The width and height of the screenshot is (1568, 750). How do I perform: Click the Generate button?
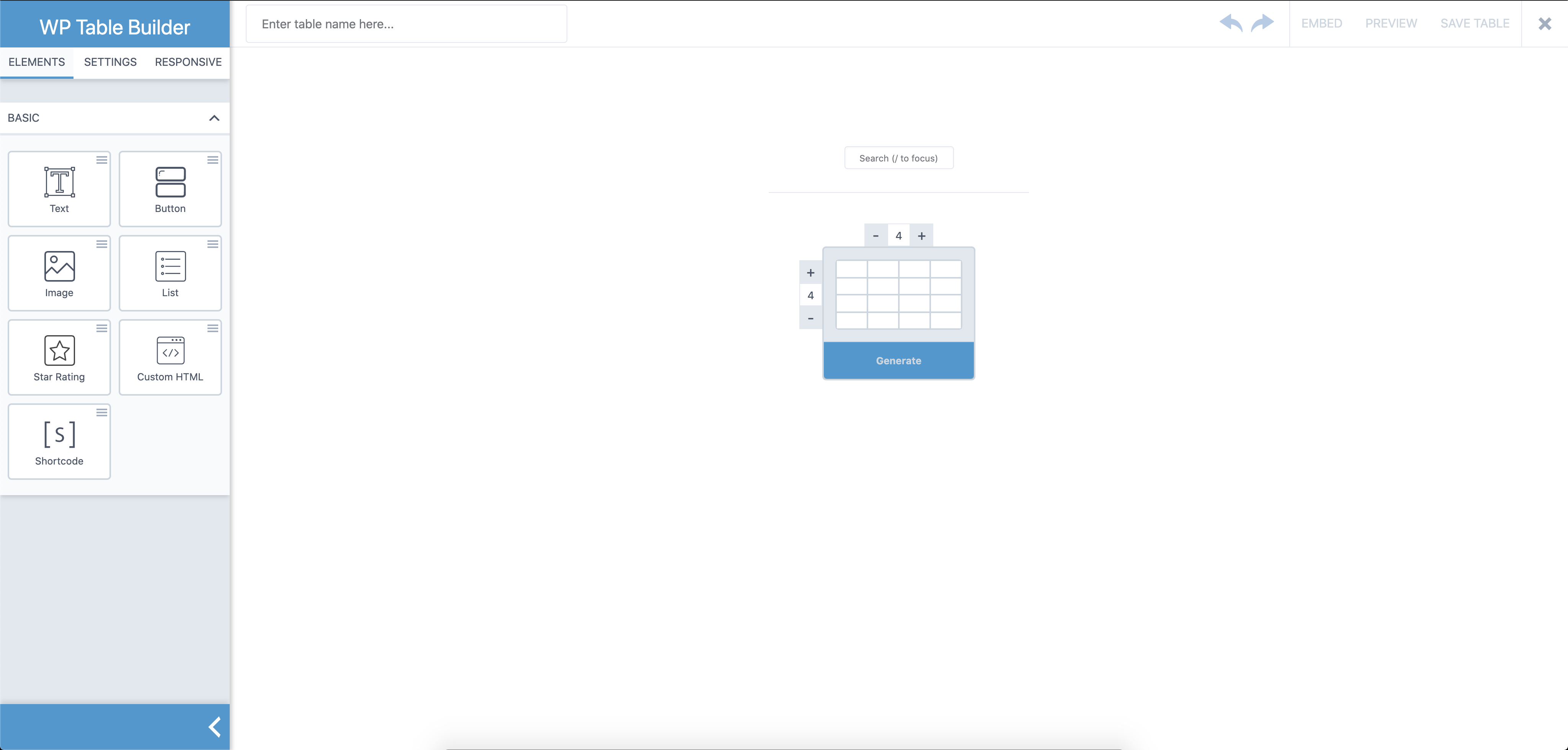click(898, 360)
